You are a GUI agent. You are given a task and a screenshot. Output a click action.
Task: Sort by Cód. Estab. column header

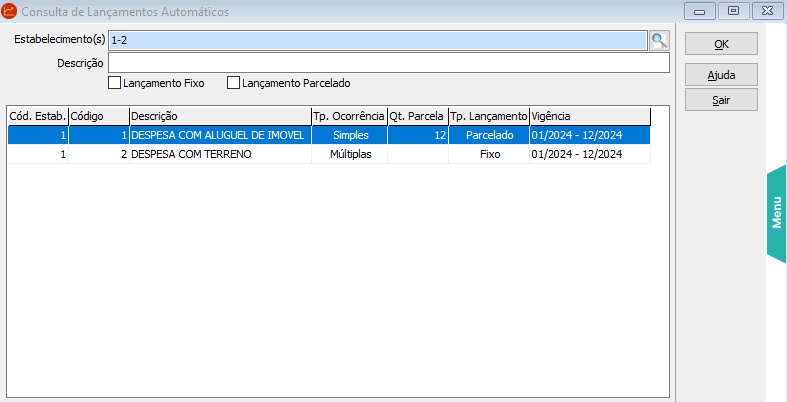(x=37, y=116)
